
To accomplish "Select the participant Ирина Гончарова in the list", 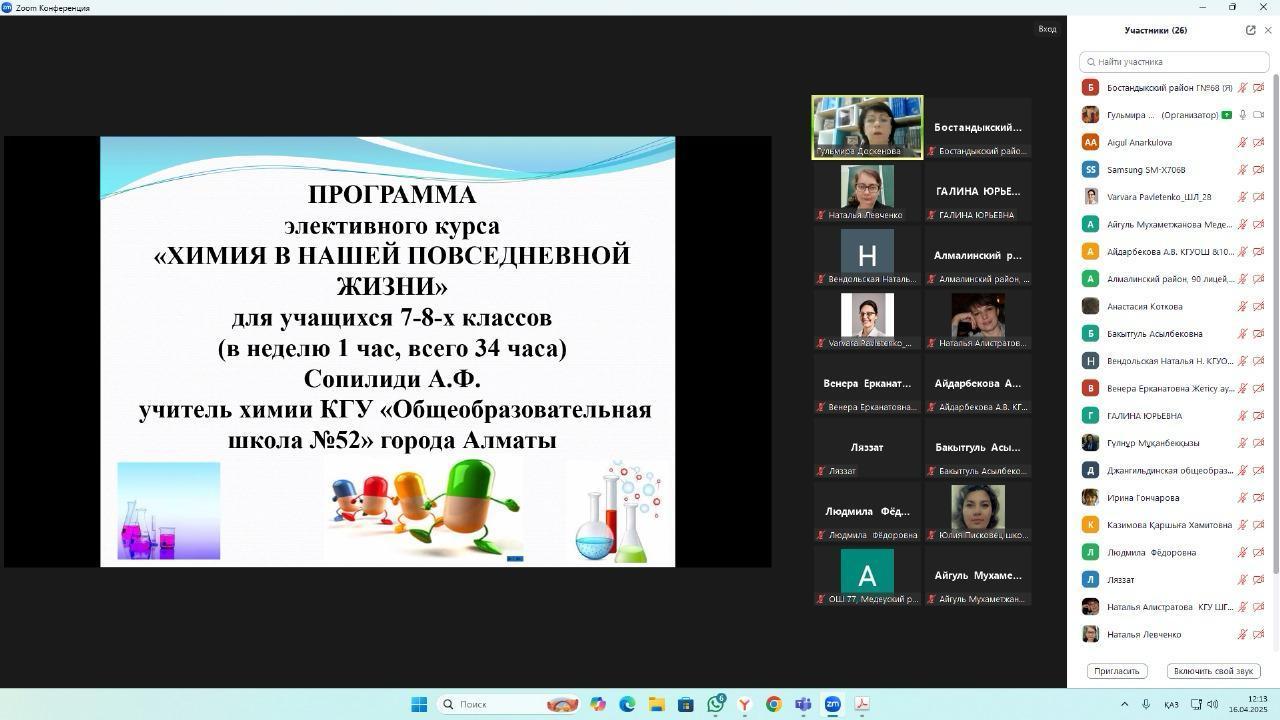I will [x=1143, y=498].
